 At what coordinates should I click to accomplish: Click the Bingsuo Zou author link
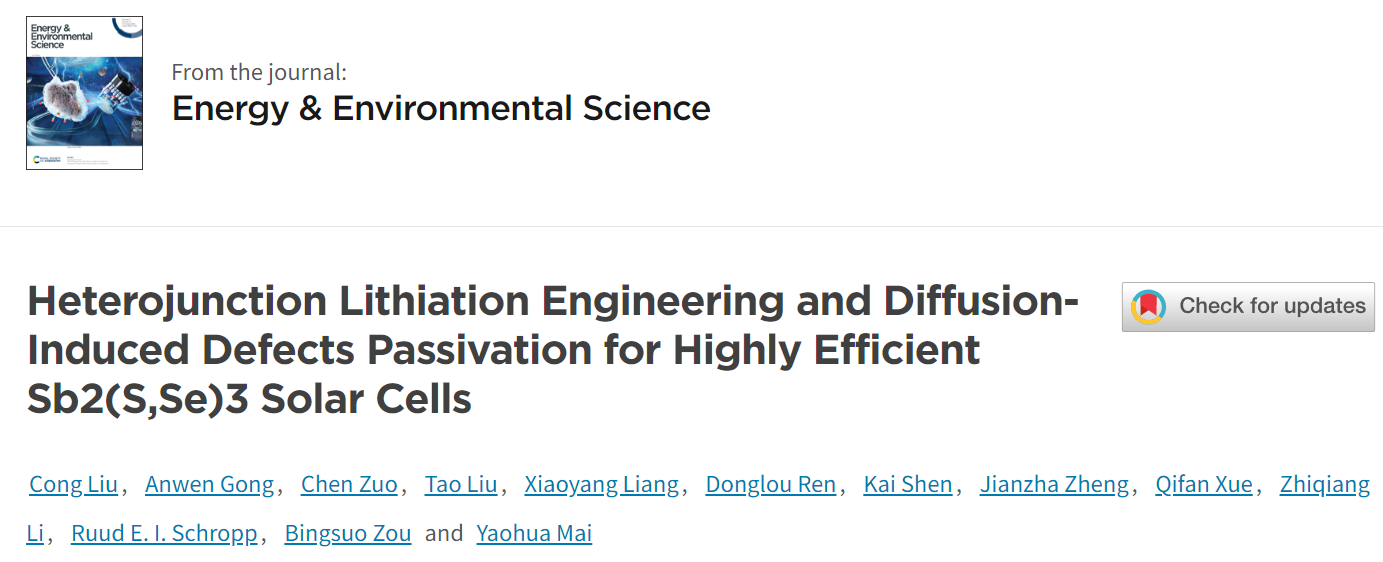tap(348, 534)
